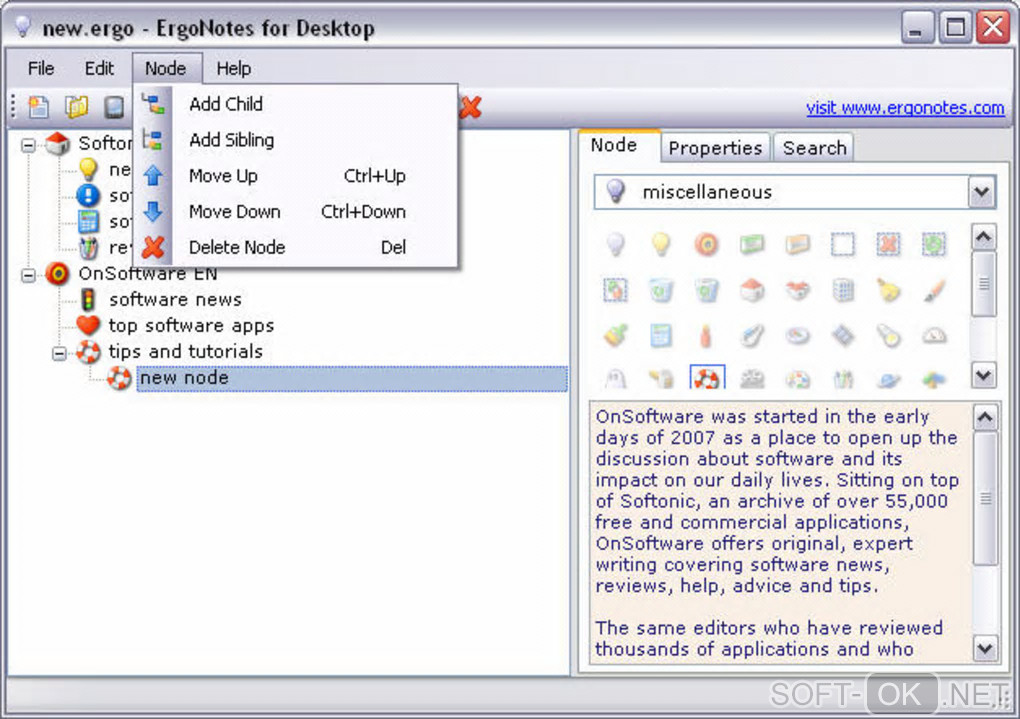Click the new document toolbar icon

[38, 107]
